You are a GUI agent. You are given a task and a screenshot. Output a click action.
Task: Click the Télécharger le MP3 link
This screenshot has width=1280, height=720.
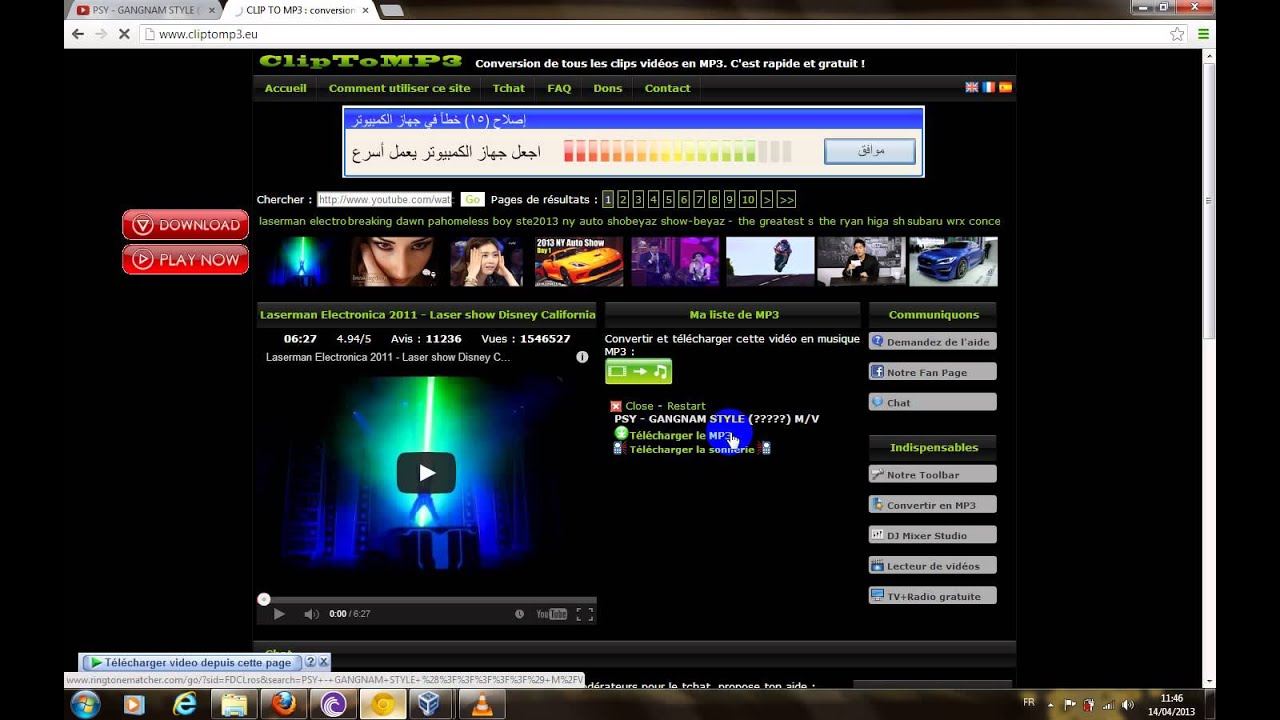tap(680, 435)
